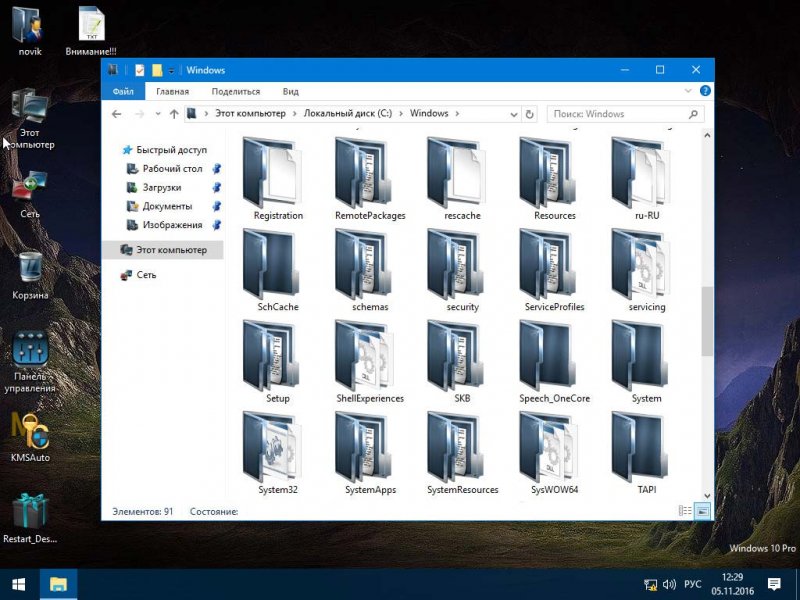Select the novik user folder icon

[30, 31]
